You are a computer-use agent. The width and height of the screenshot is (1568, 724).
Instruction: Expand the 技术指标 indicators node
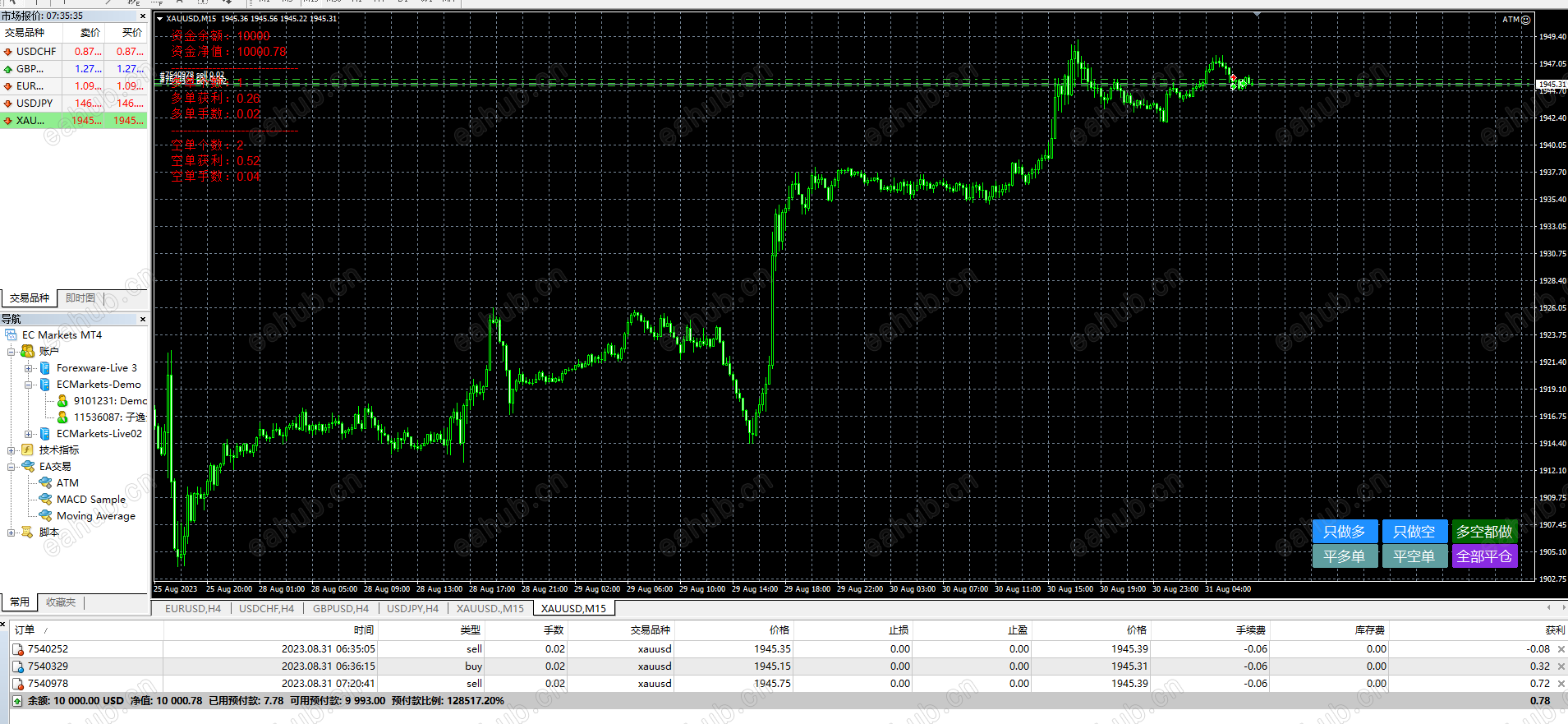(x=11, y=450)
